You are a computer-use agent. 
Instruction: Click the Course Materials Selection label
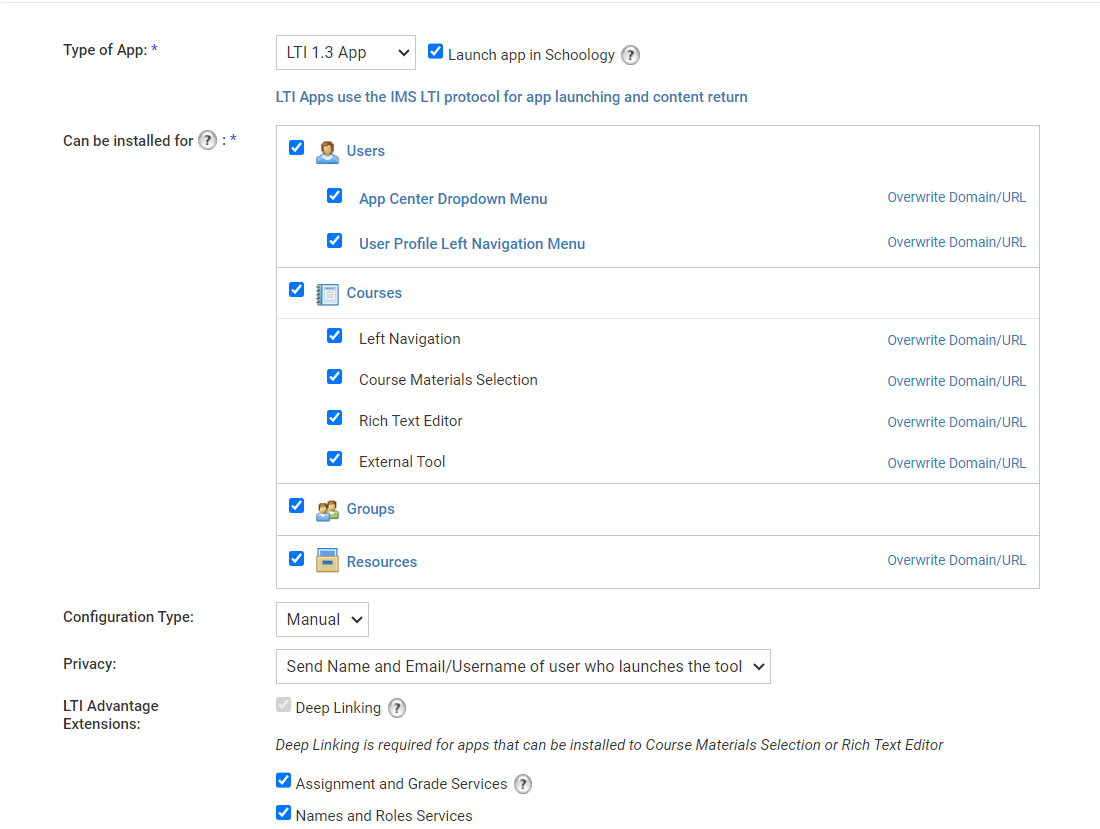448,379
